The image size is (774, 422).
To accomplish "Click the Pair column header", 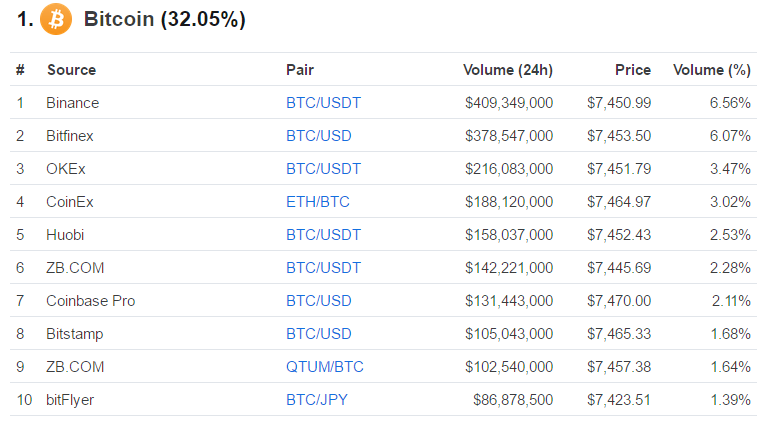I will click(300, 70).
